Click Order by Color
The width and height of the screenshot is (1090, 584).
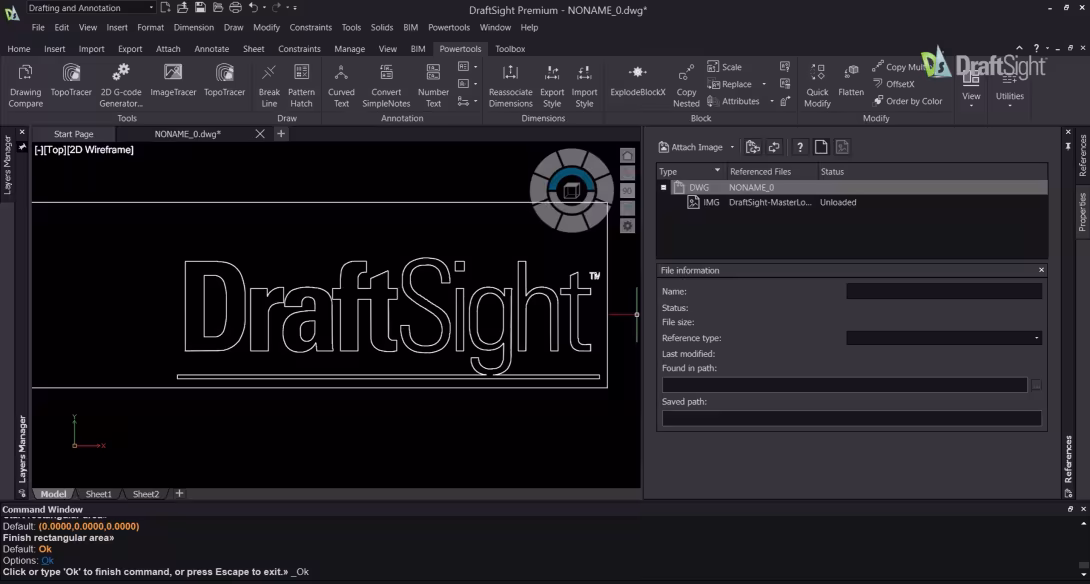[x=907, y=101]
